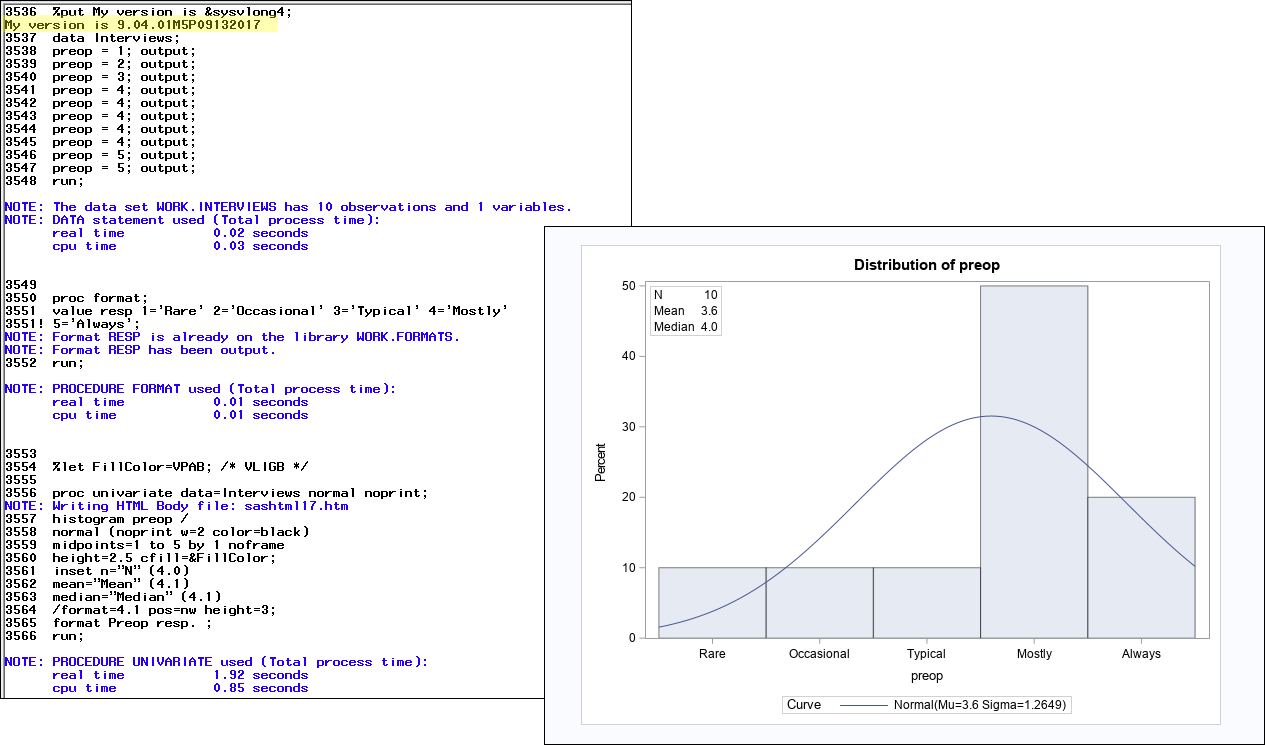Select the 'Always' histogram bar
This screenshot has width=1265, height=745.
tap(1141, 567)
